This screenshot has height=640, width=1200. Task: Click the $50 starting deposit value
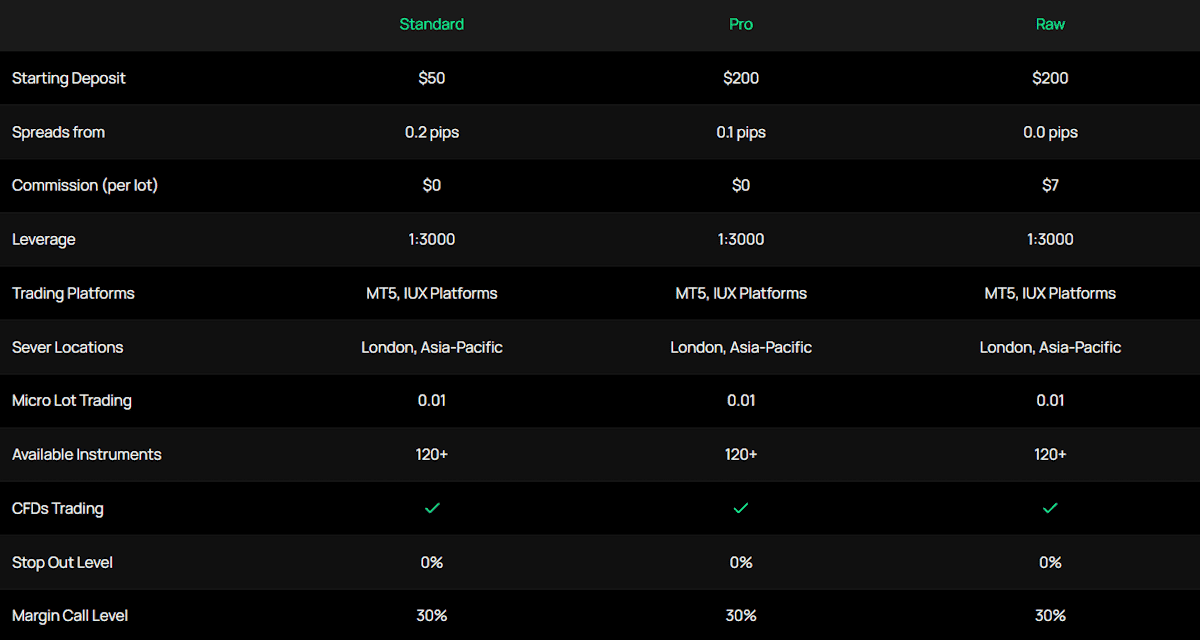432,78
